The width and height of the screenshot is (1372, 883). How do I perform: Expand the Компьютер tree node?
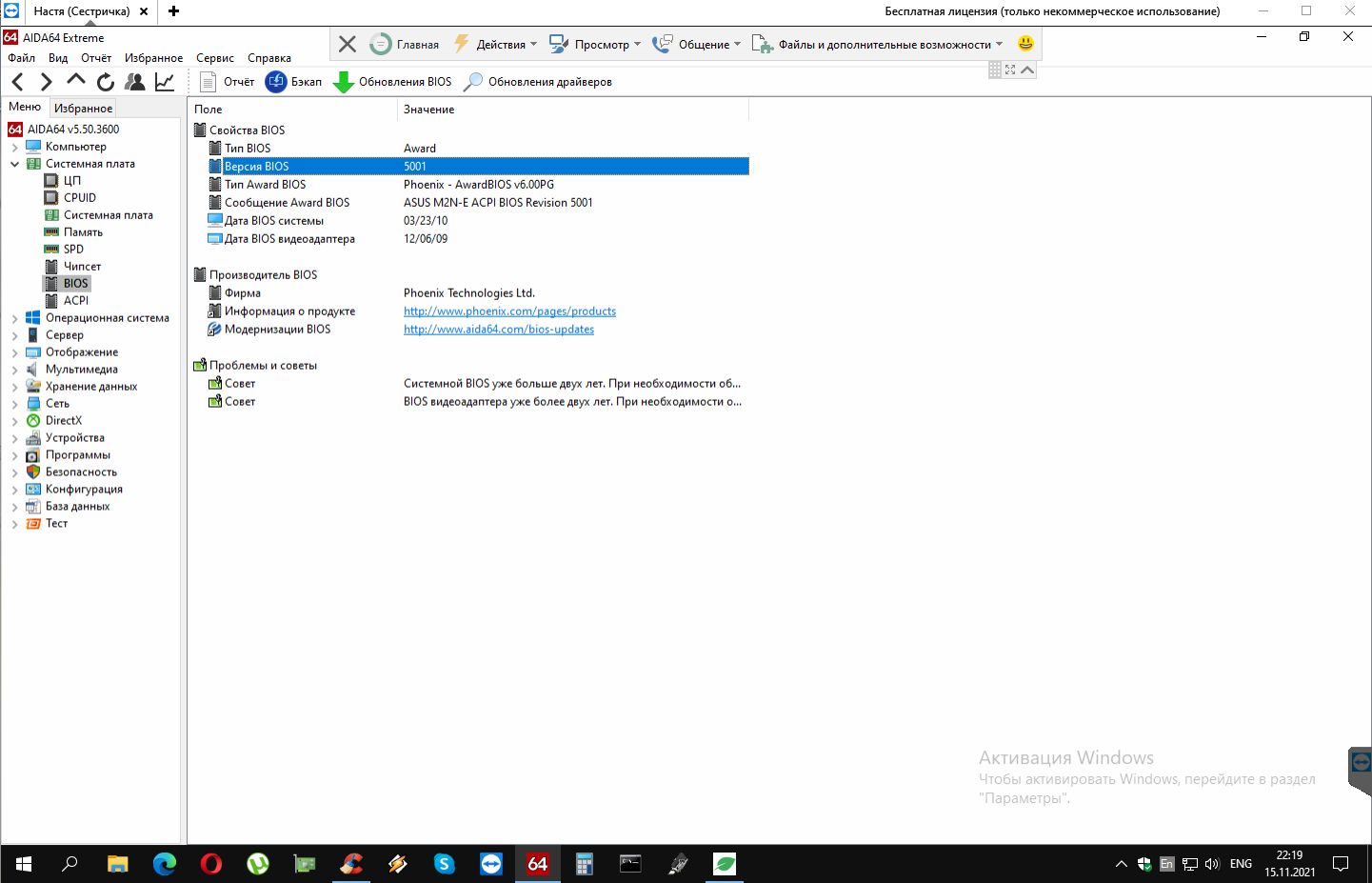tap(14, 148)
